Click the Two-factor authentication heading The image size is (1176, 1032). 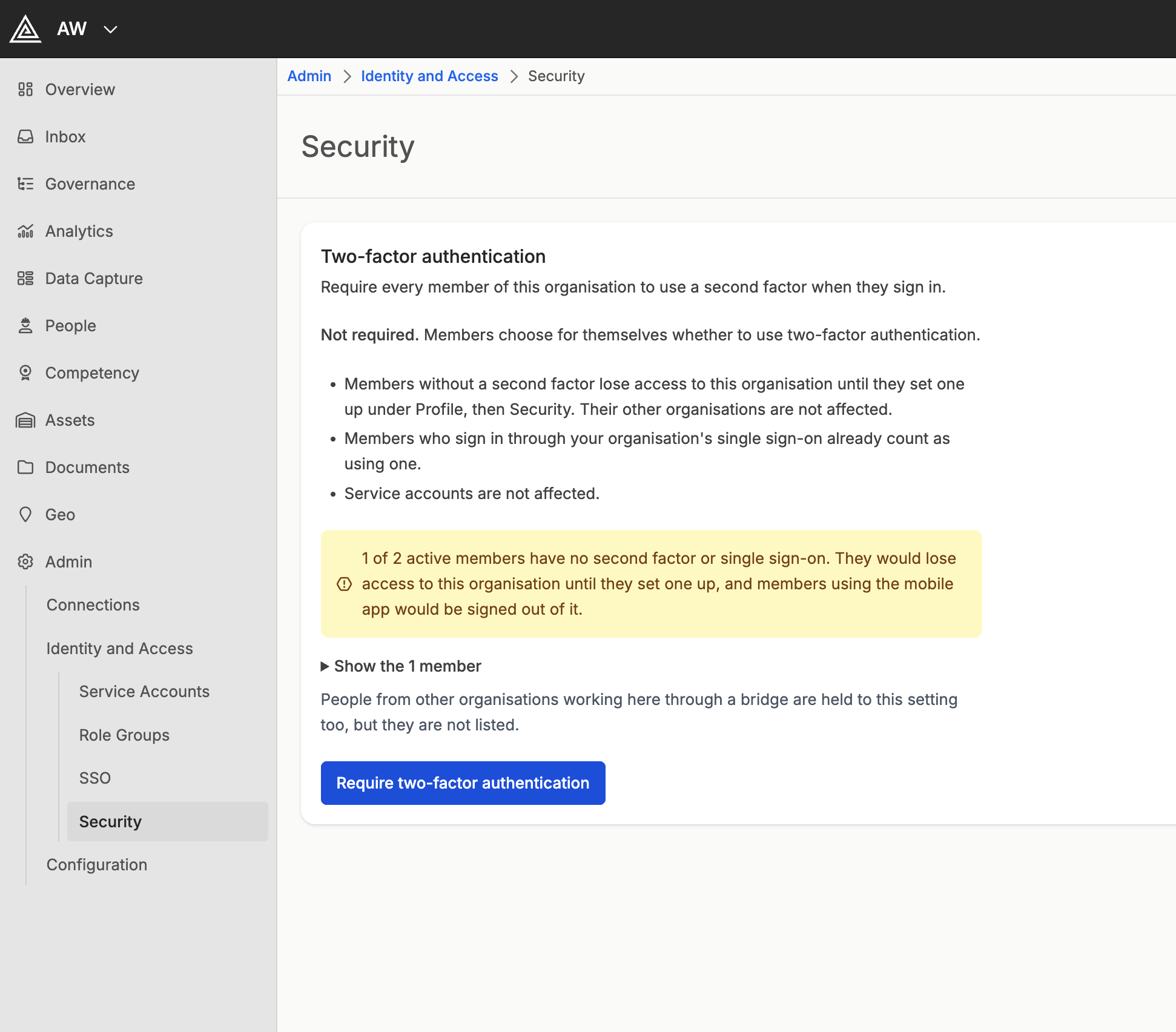coord(434,257)
